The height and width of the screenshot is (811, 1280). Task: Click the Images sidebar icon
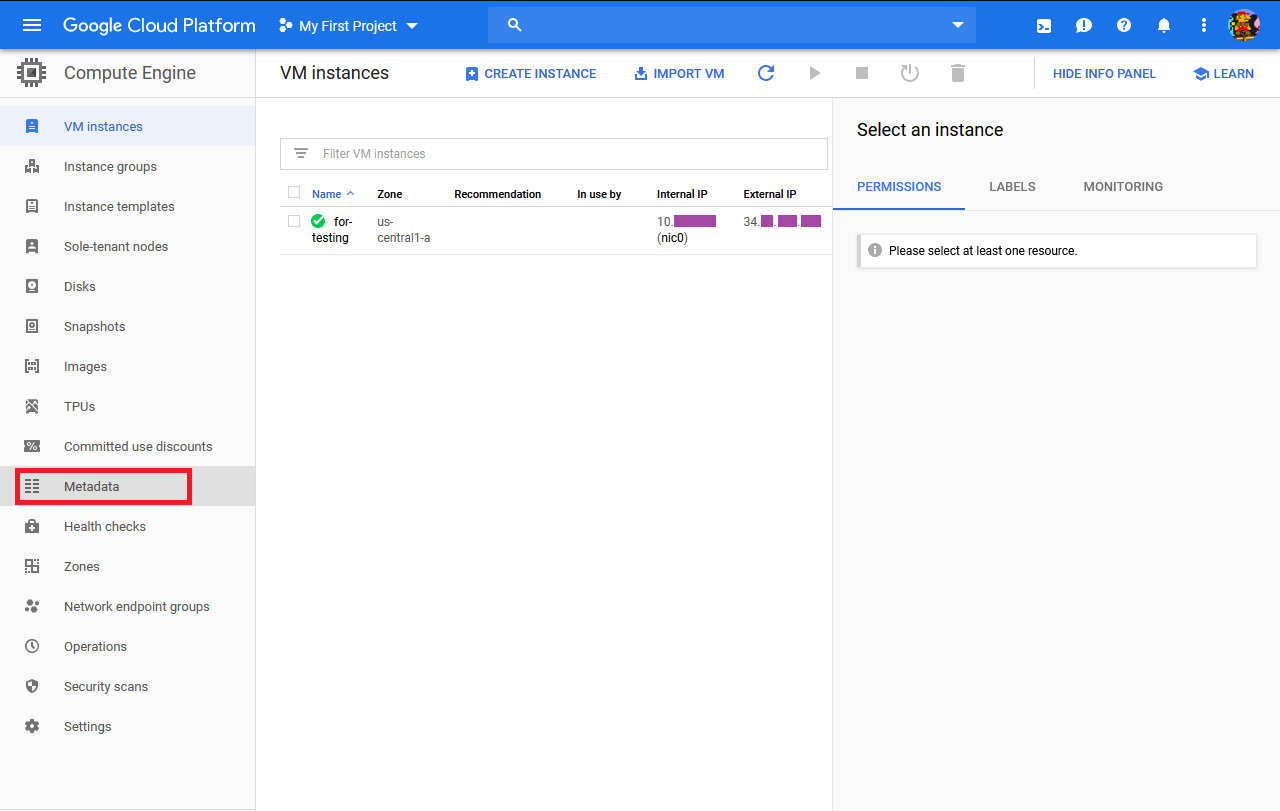coord(32,366)
